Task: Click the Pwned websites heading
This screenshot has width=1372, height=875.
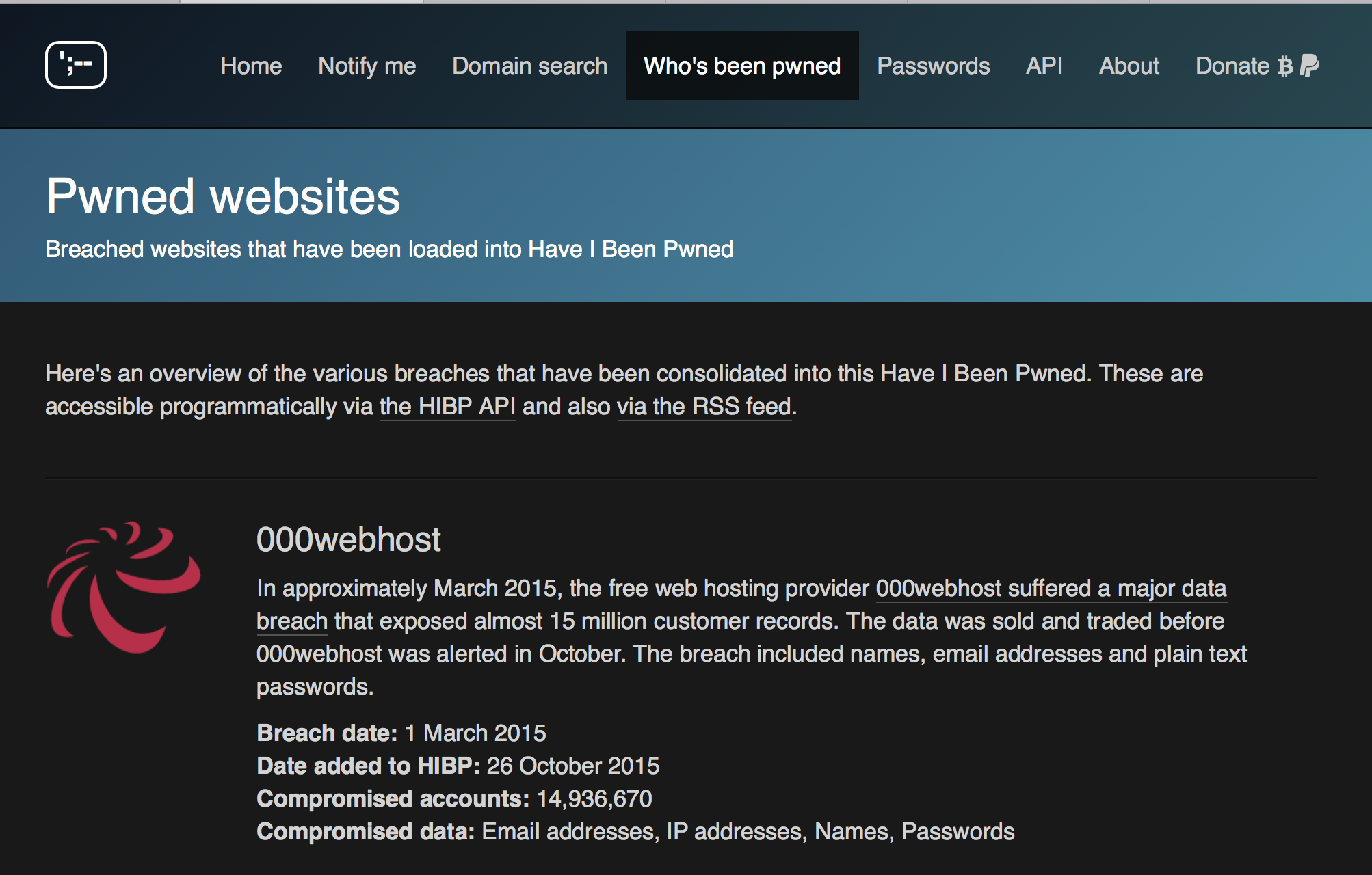Action: coord(223,196)
